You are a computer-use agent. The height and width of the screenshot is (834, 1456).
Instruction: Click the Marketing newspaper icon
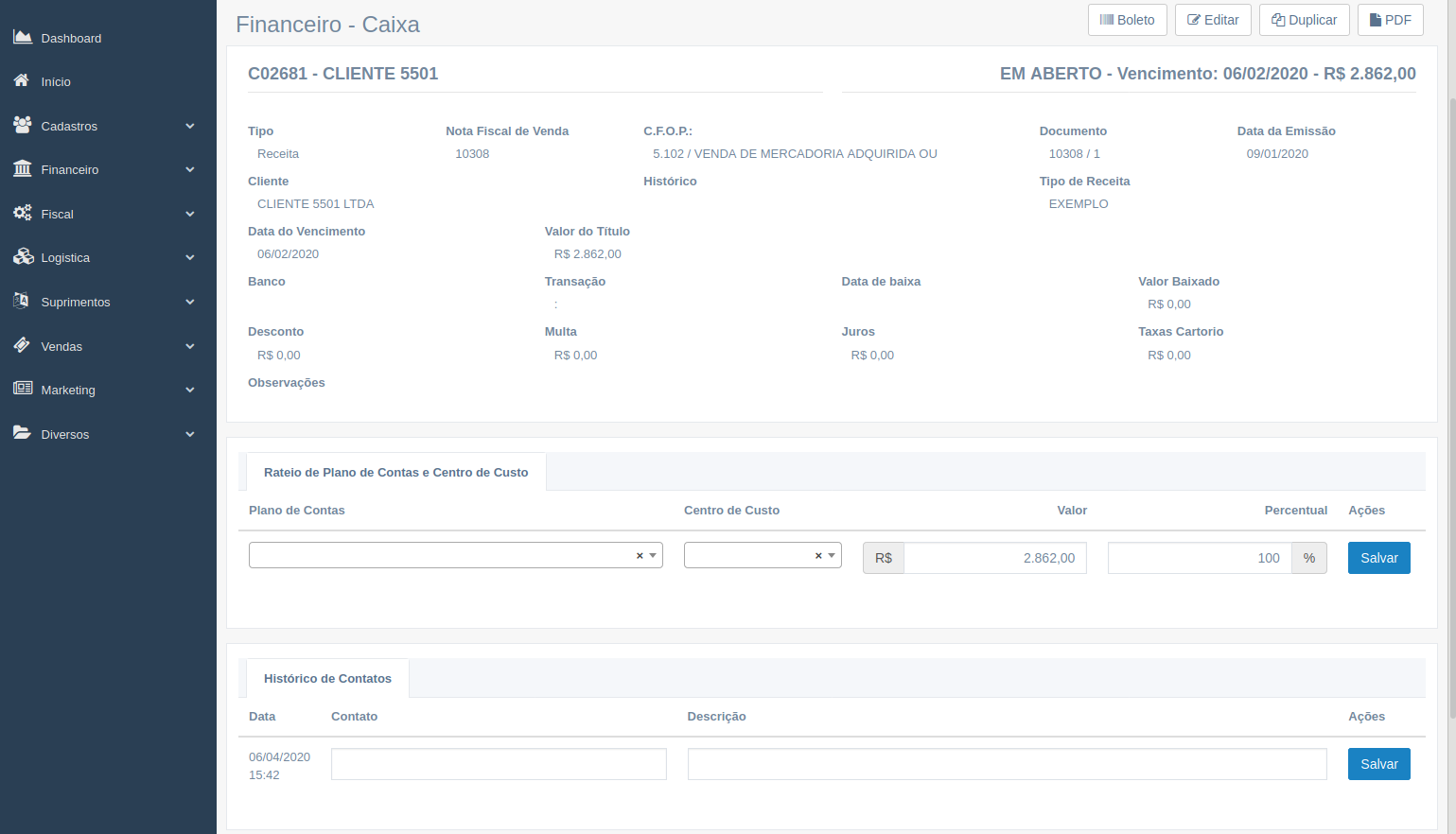click(x=22, y=390)
